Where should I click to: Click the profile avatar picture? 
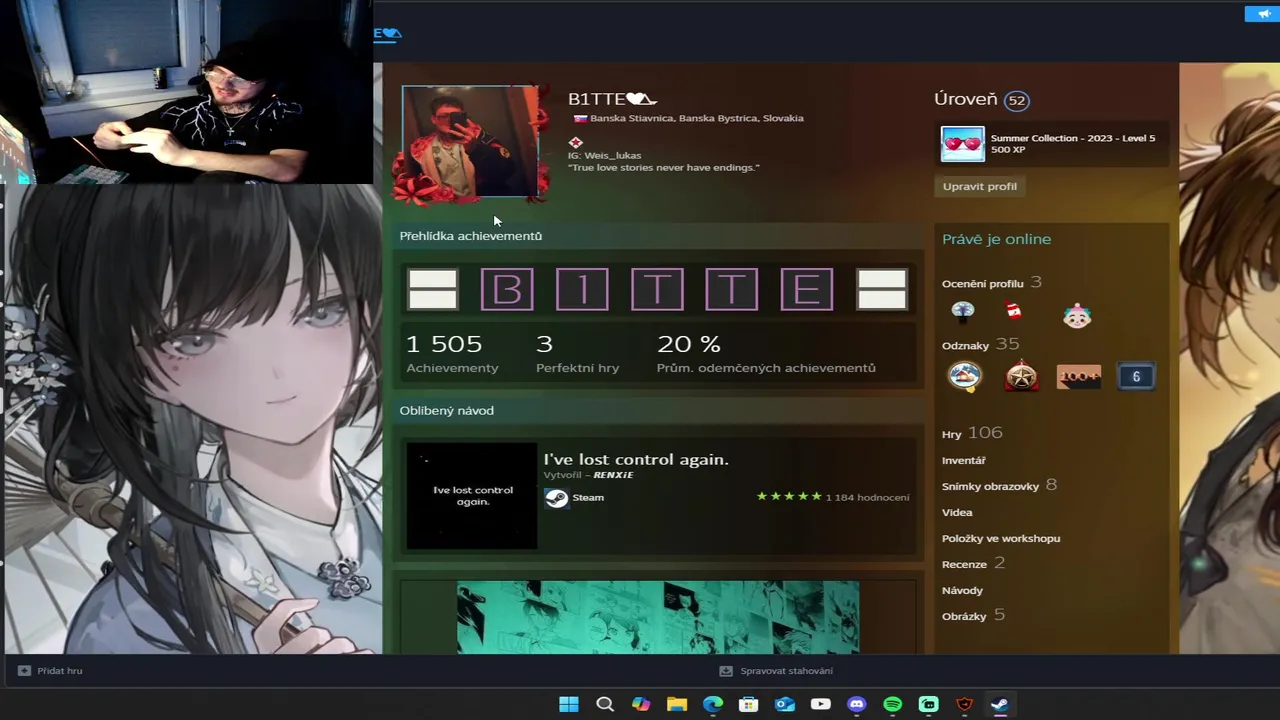click(x=470, y=141)
